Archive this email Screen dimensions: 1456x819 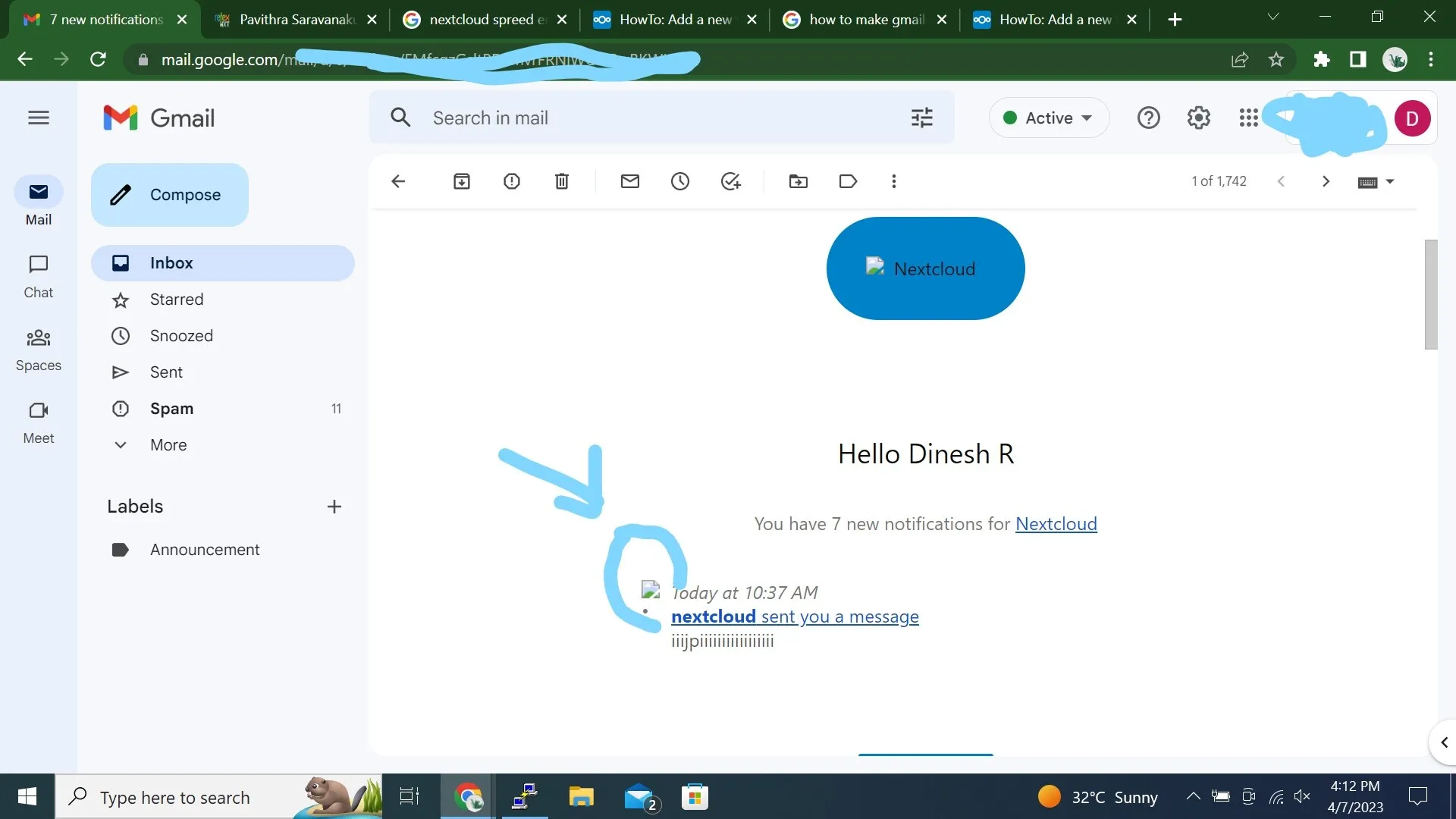point(462,181)
